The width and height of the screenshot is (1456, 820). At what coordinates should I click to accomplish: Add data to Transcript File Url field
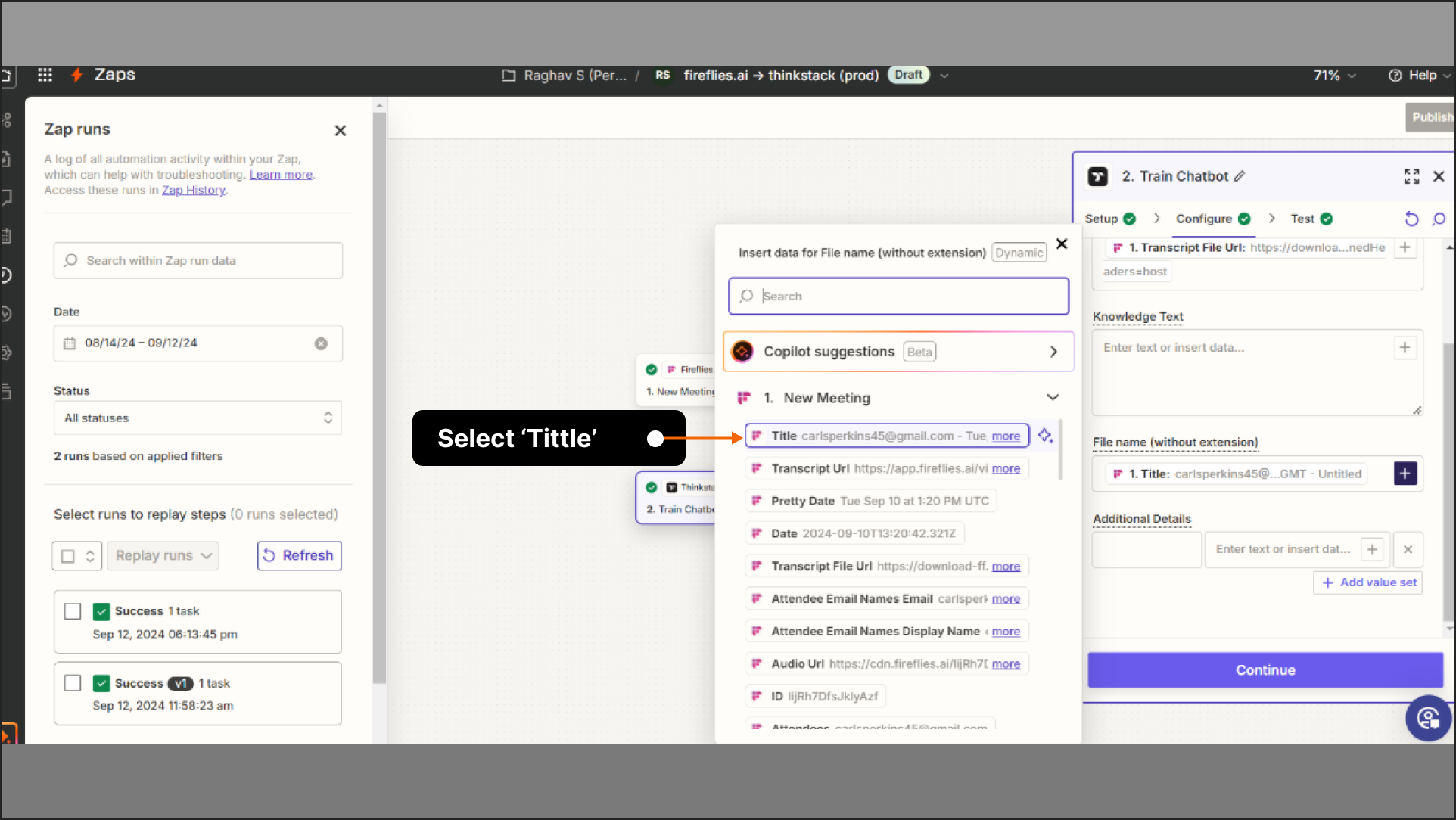tap(1405, 247)
